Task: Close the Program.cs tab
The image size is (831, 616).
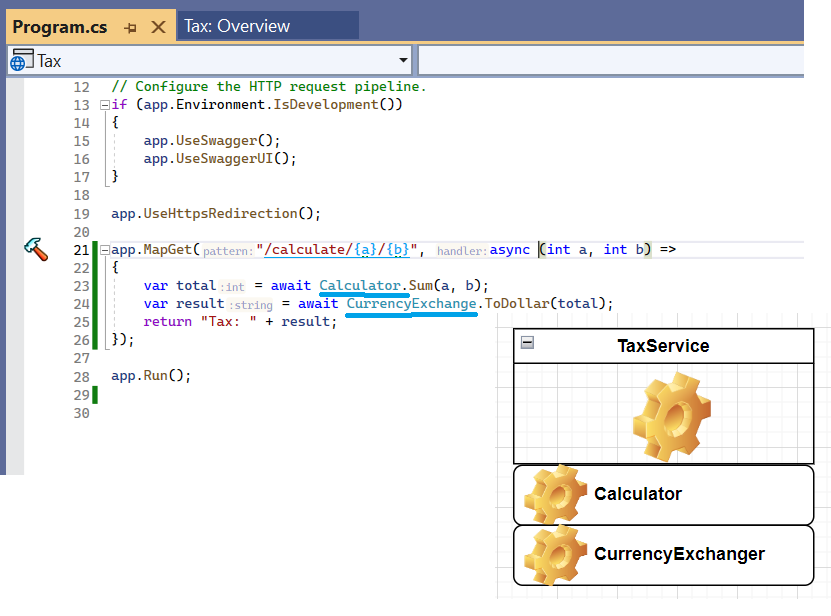Action: [158, 28]
